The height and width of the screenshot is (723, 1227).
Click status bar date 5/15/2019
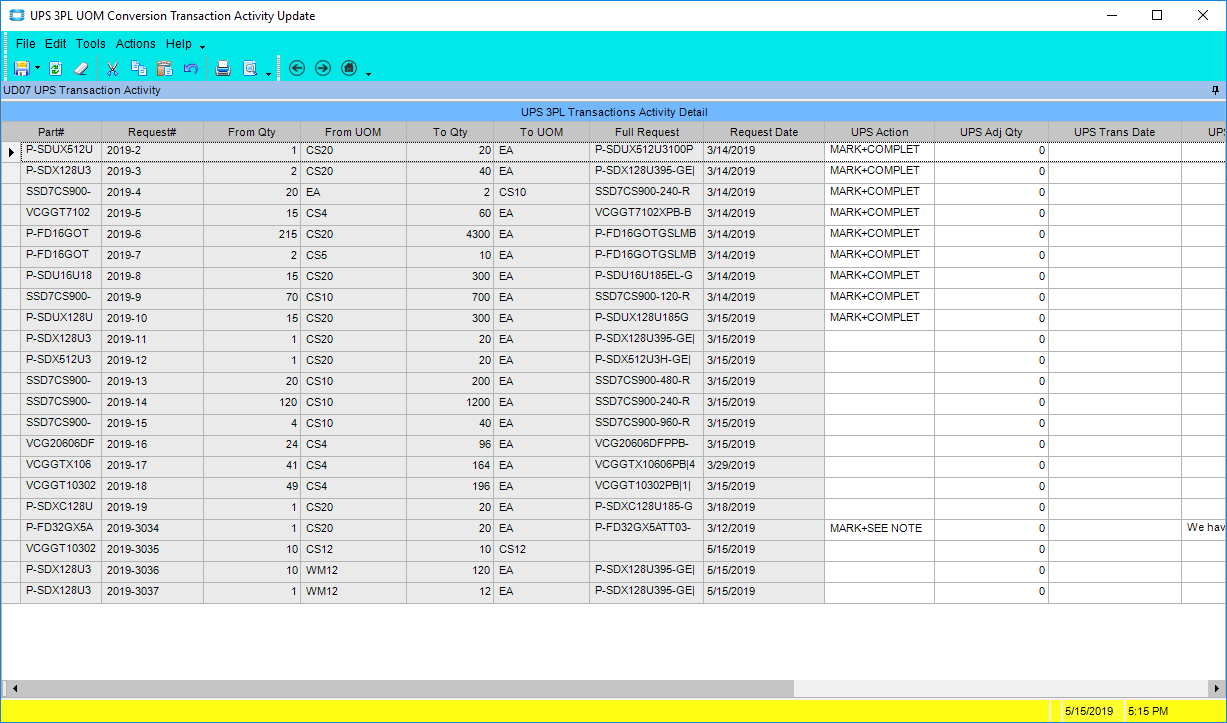1089,712
